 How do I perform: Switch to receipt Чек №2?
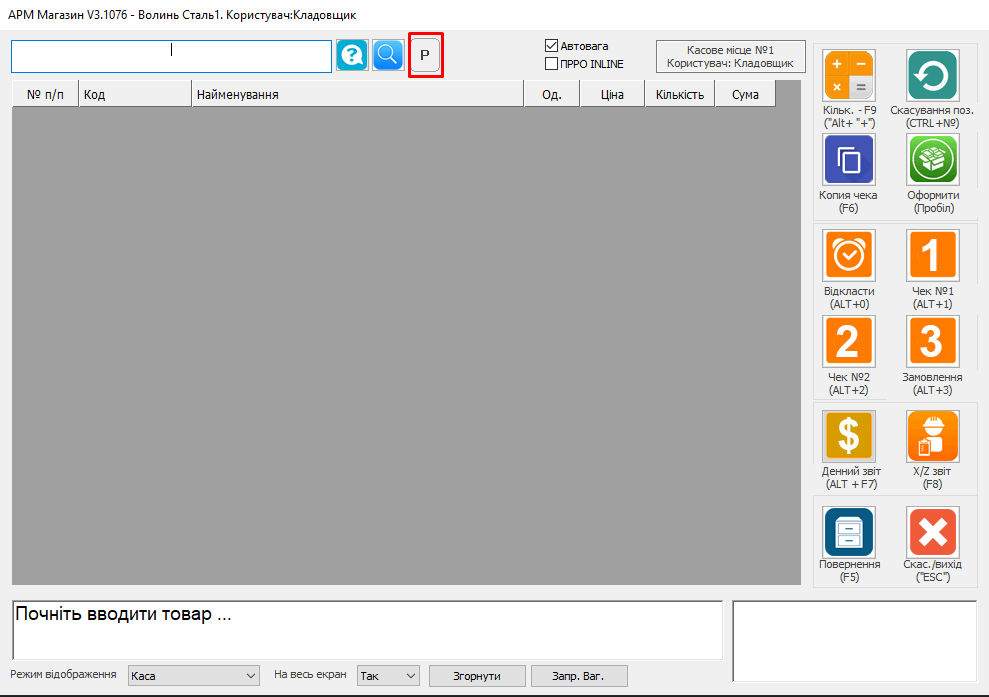848,342
